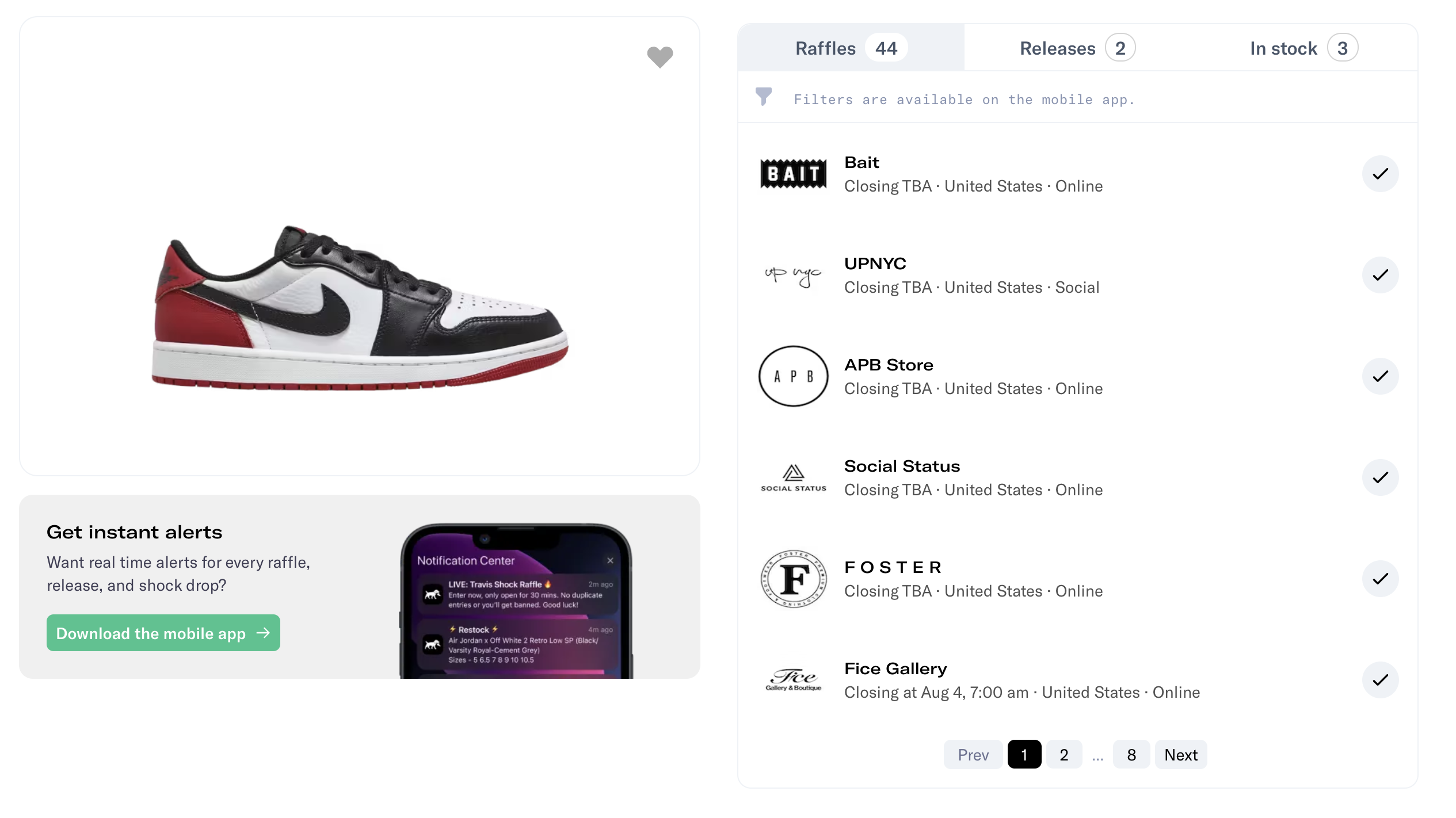This screenshot has width=1456, height=818.
Task: Select the Fice Gallery logo
Action: click(793, 680)
